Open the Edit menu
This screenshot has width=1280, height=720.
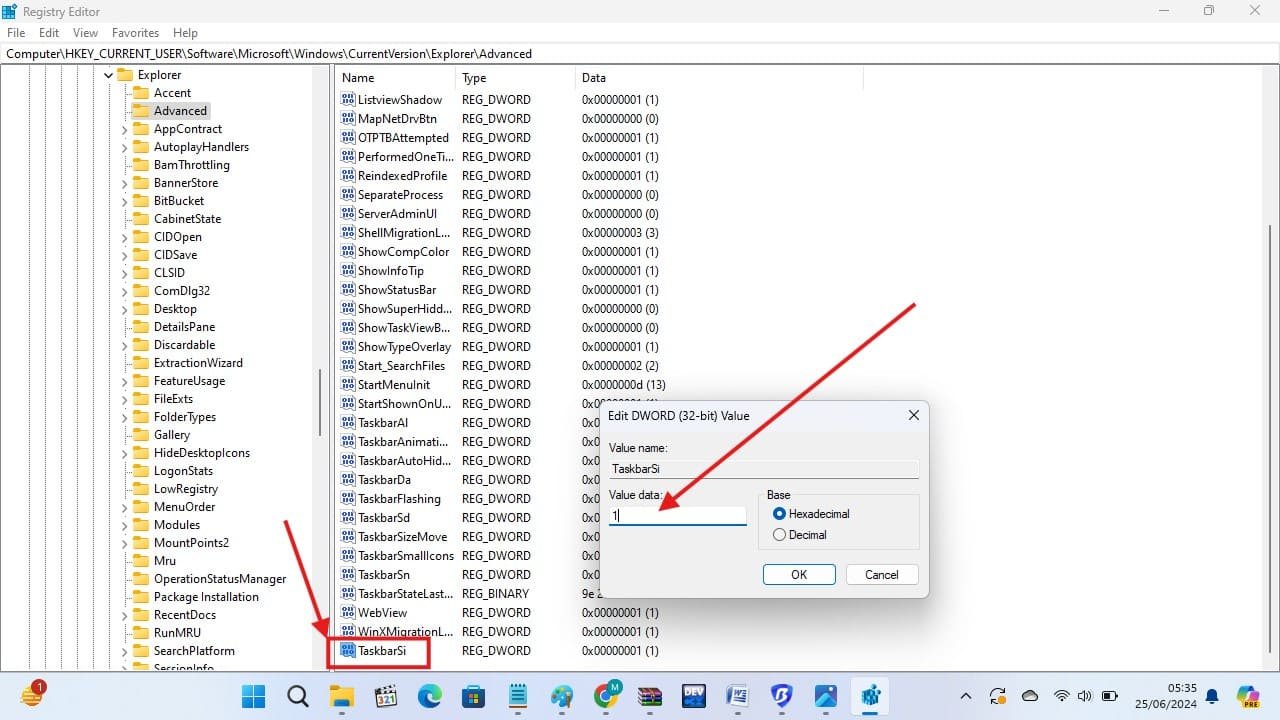tap(48, 32)
